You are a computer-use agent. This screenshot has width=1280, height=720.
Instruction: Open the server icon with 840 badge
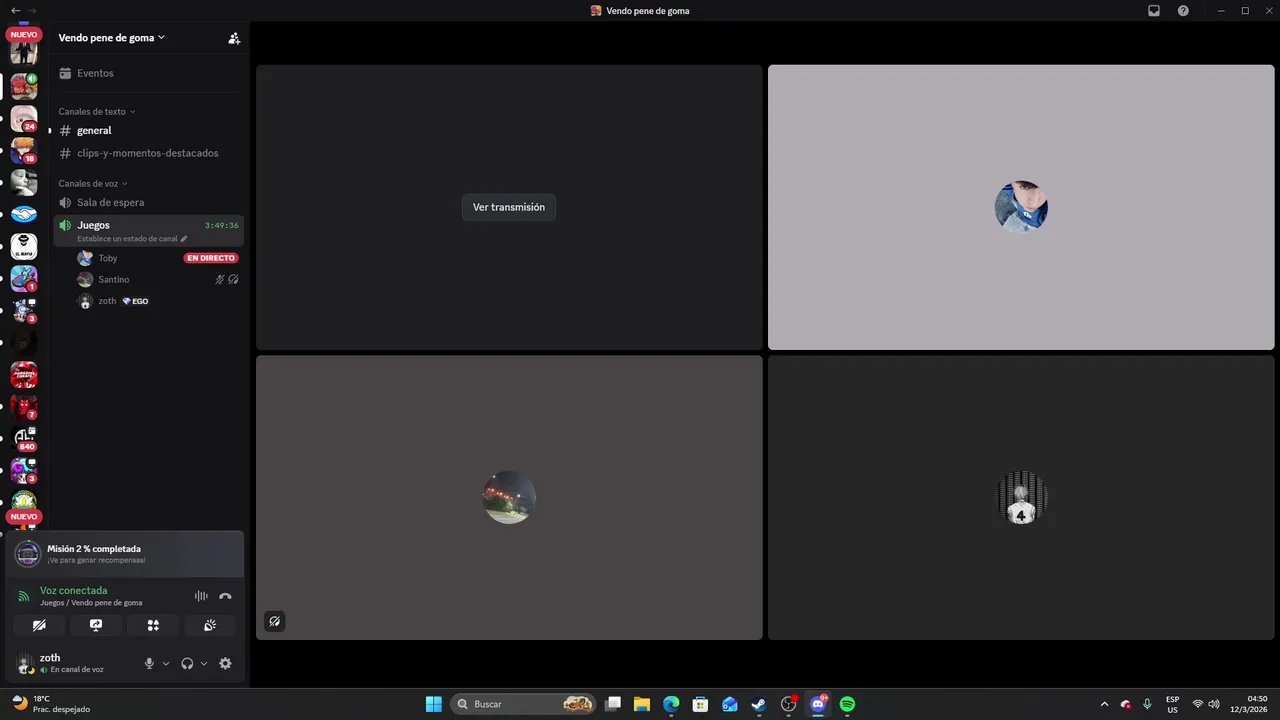click(x=24, y=439)
